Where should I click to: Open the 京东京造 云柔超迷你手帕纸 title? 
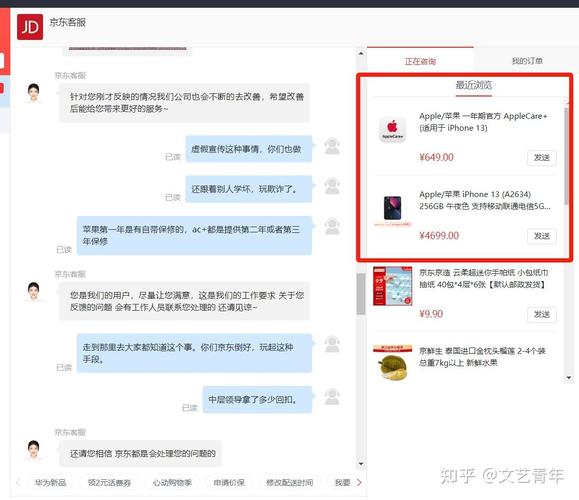tap(484, 278)
